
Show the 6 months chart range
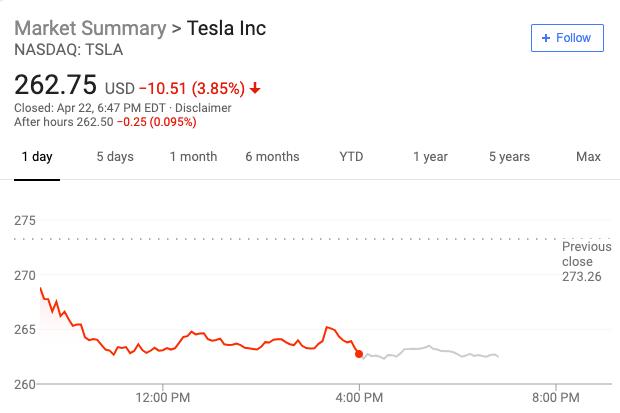pos(272,157)
